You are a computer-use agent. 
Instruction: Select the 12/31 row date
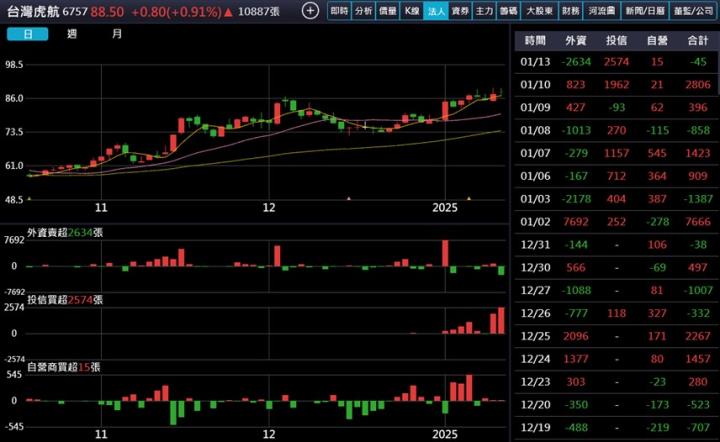535,245
